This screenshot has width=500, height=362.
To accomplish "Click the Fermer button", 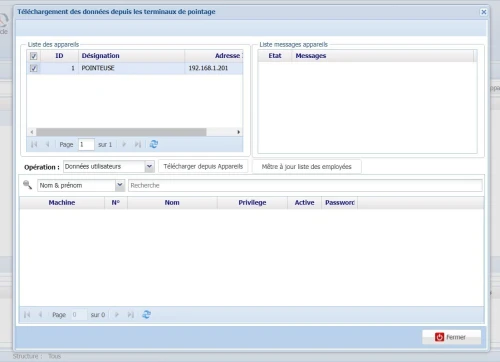I will click(x=451, y=337).
